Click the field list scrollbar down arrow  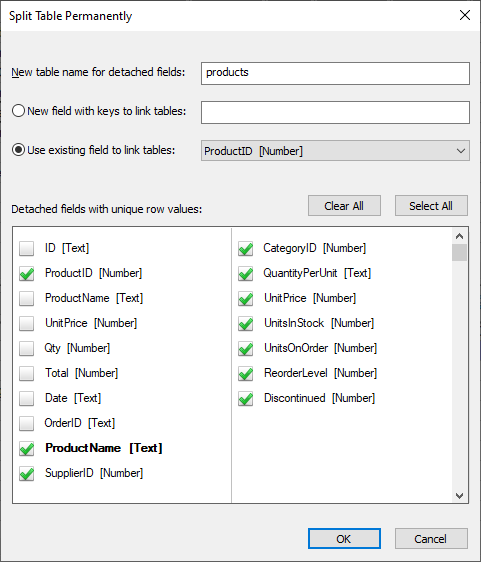coord(459,495)
